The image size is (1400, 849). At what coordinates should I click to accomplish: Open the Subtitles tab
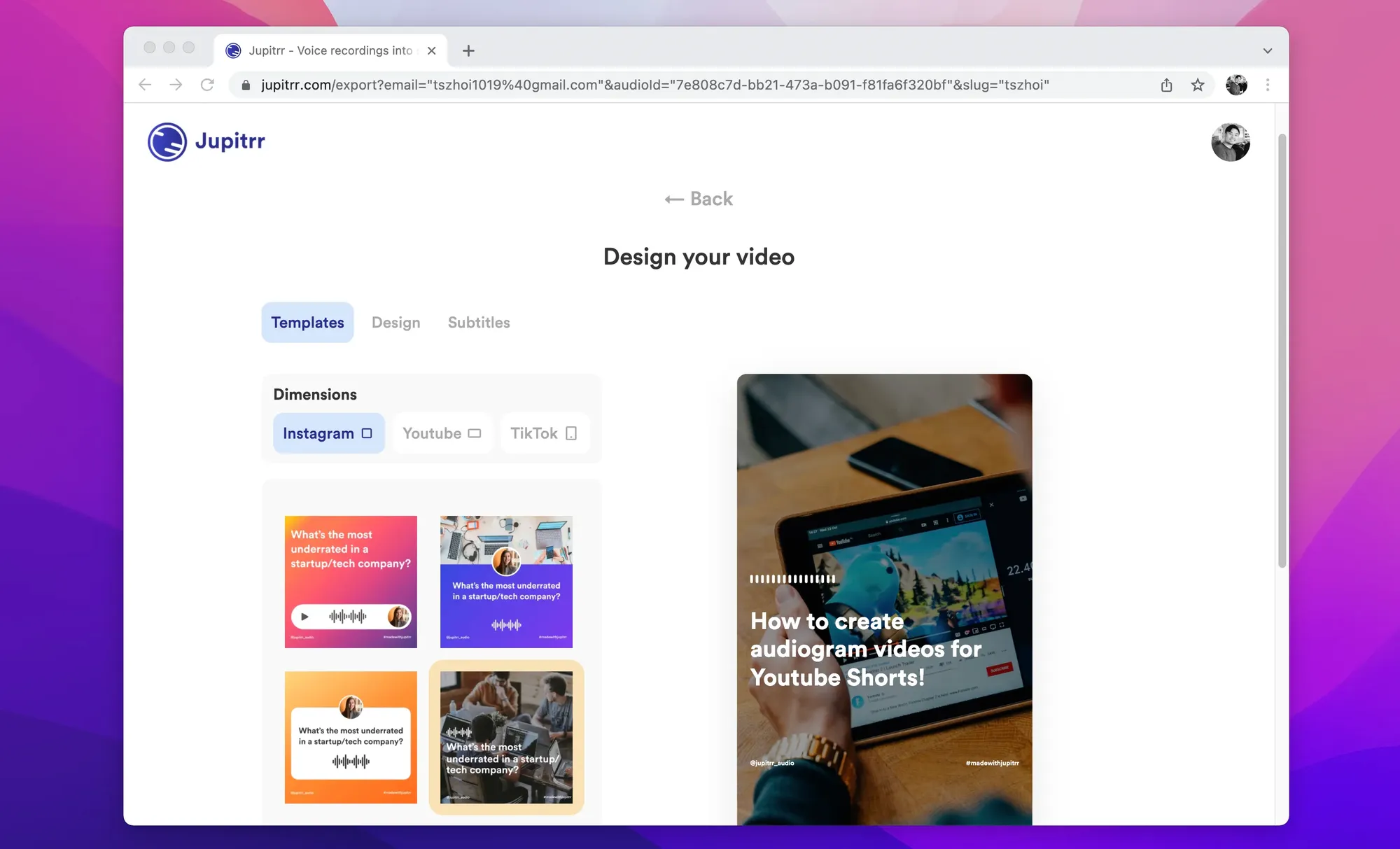tap(479, 323)
